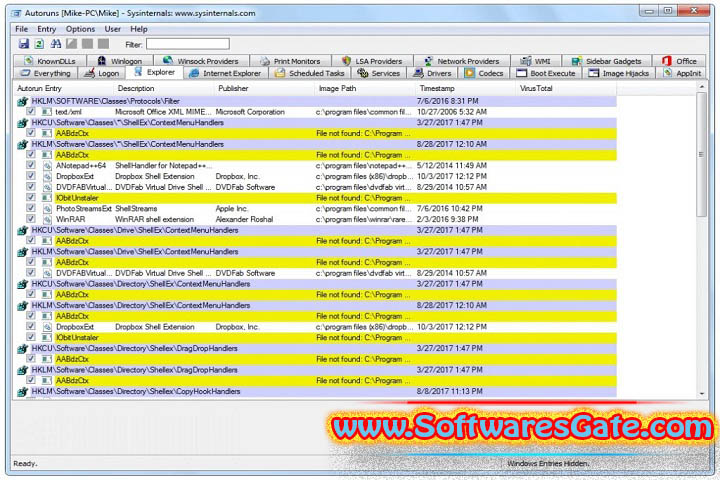Click 'Alexander Roshal' publisher cell
Image resolution: width=720 pixels, height=480 pixels.
(244, 220)
